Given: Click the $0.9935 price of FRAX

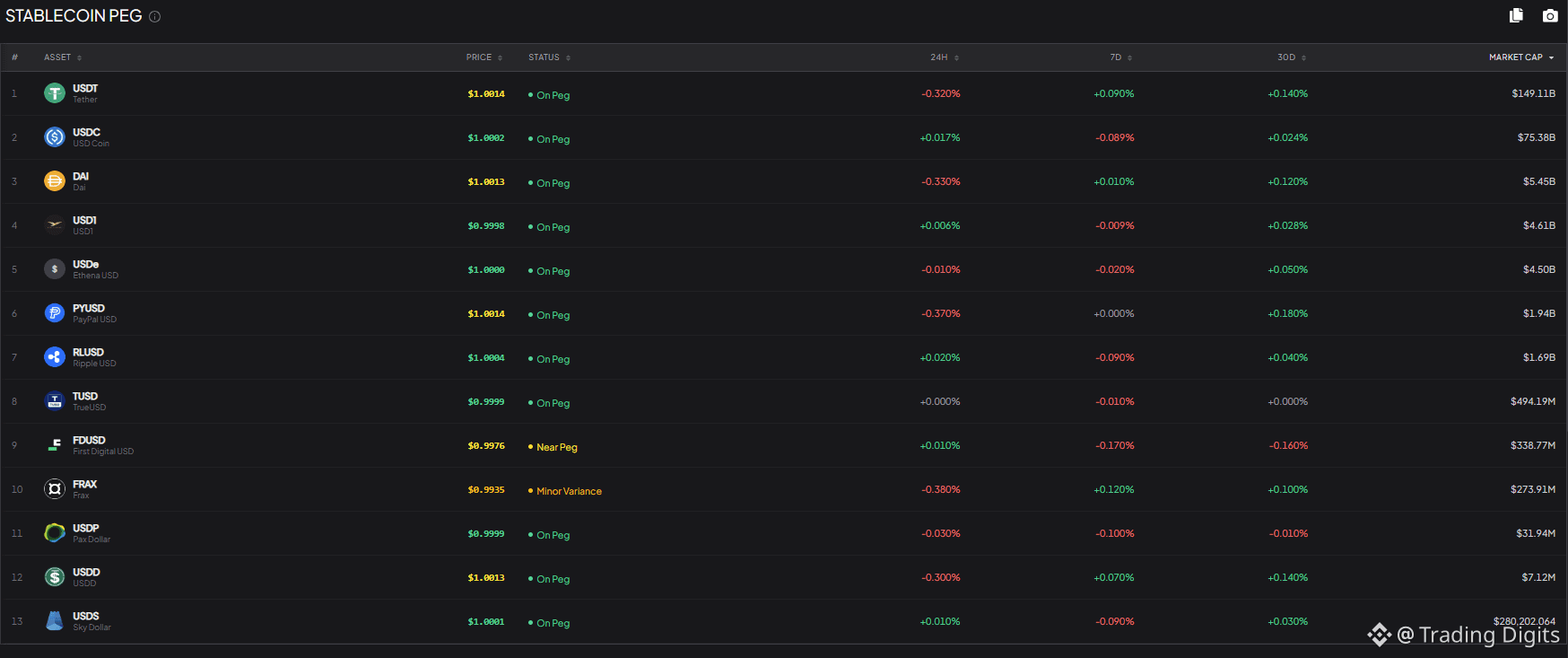Looking at the screenshot, I should click(x=486, y=489).
